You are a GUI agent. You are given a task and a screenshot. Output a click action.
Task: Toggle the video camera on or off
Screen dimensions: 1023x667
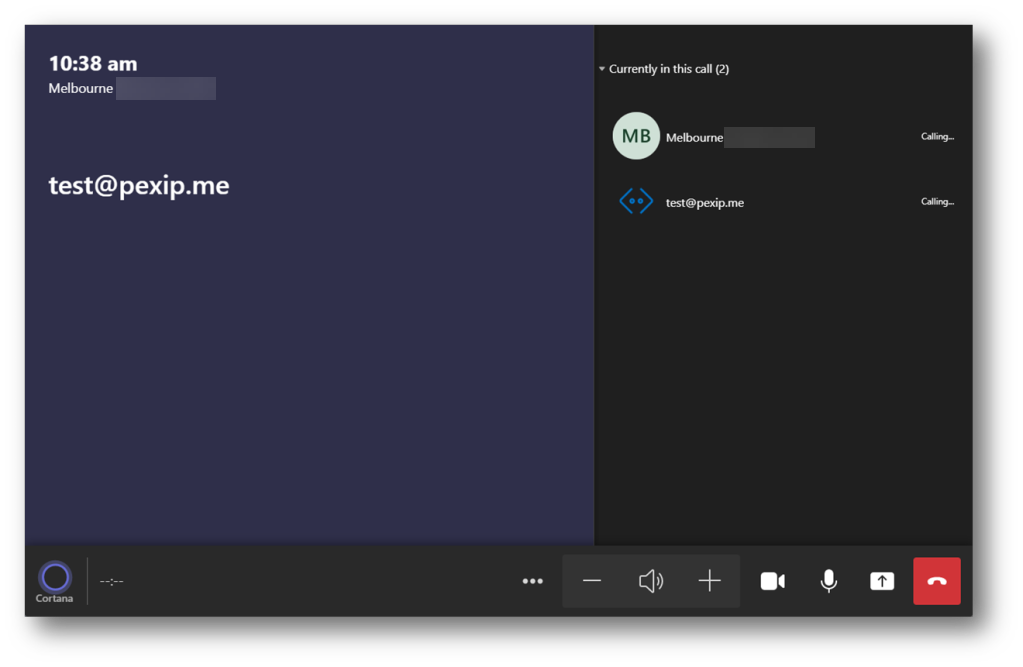772,581
